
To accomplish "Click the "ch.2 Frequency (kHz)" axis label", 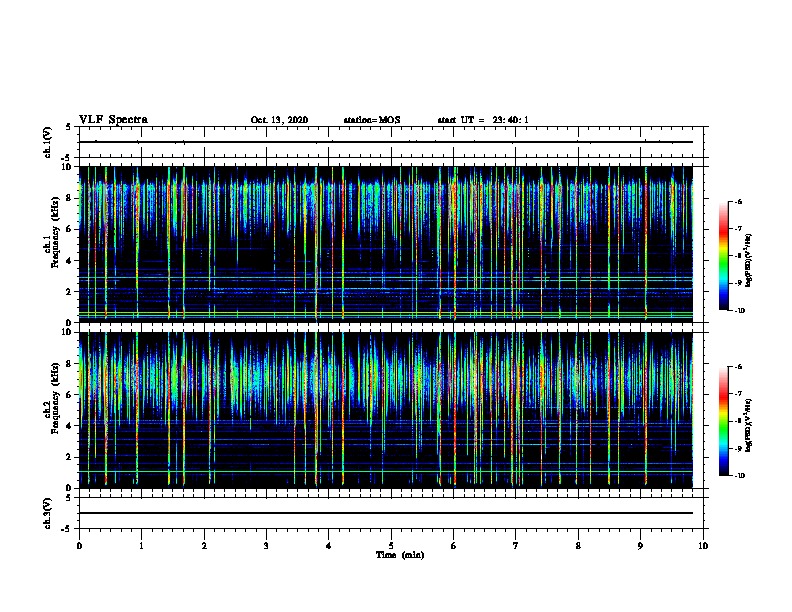I will pos(51,398).
